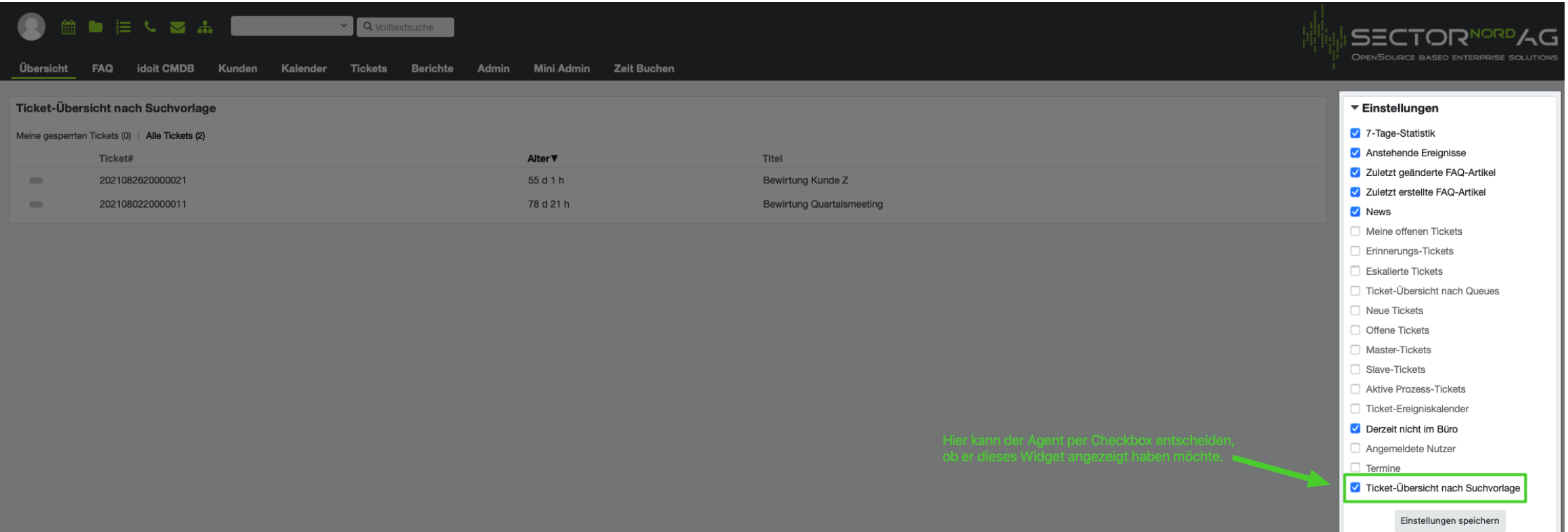
Task: Click the age value 78 d 21 h
Action: pos(549,204)
